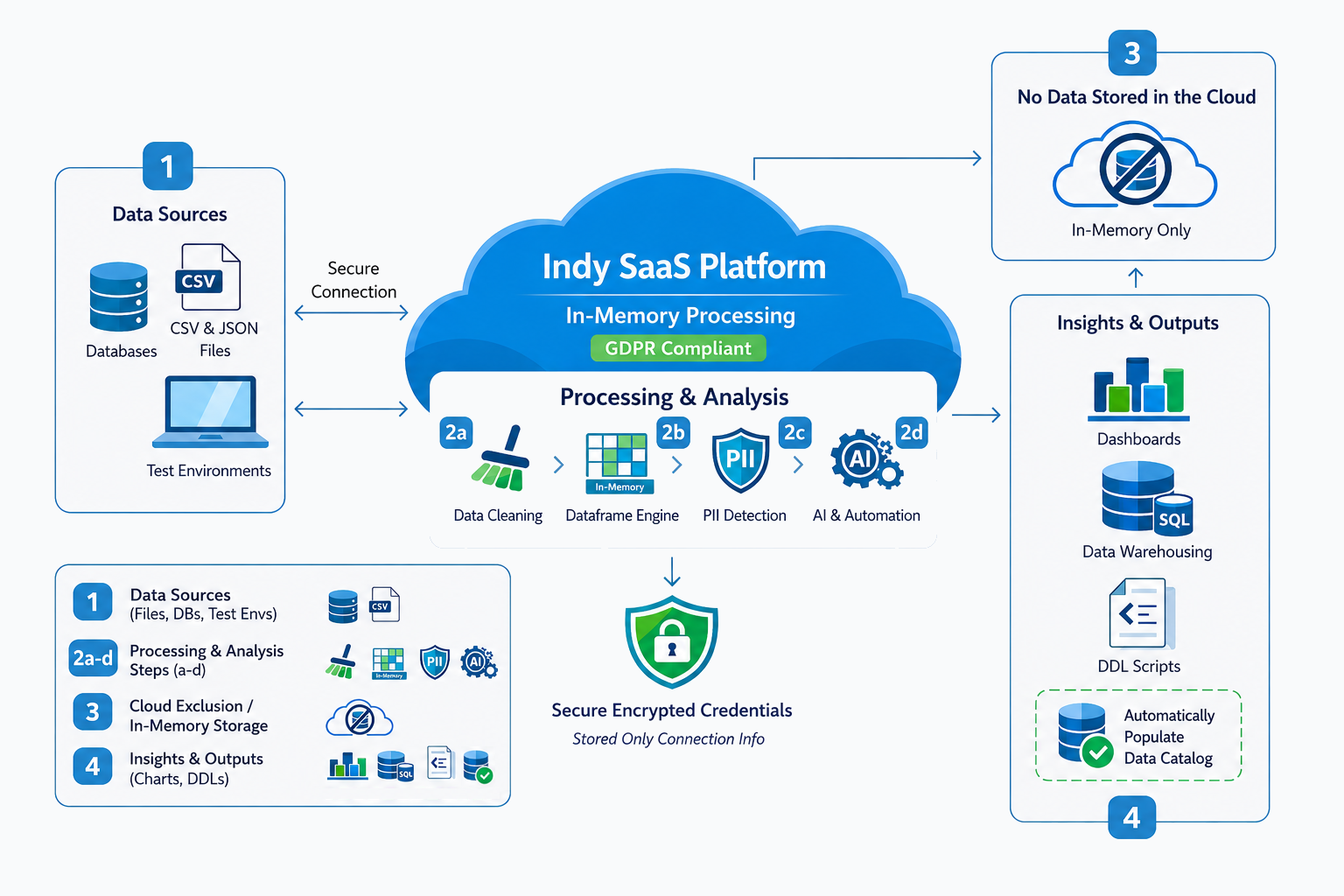Screen dimensions: 1344x896
Task: Select the Data Sources heading in panel 1
Action: tap(170, 214)
